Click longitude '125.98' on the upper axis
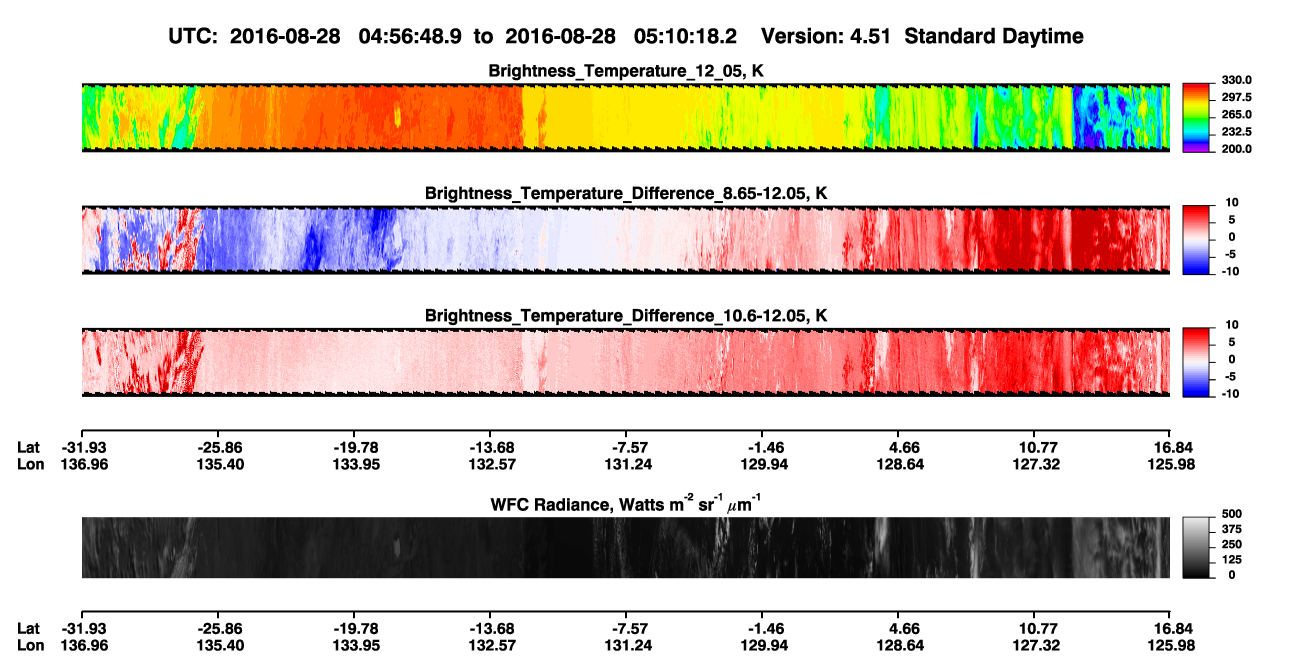 [1171, 464]
